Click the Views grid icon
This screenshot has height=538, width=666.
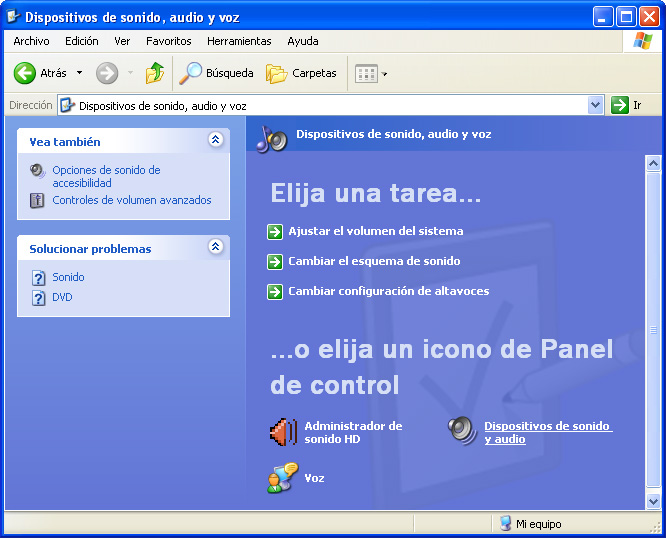coord(366,74)
